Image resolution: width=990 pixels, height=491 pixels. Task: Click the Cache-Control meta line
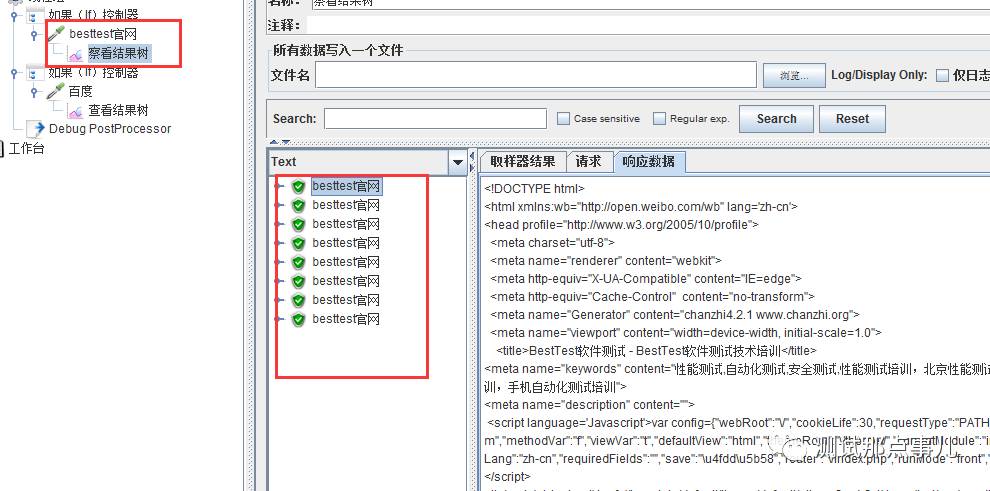652,297
